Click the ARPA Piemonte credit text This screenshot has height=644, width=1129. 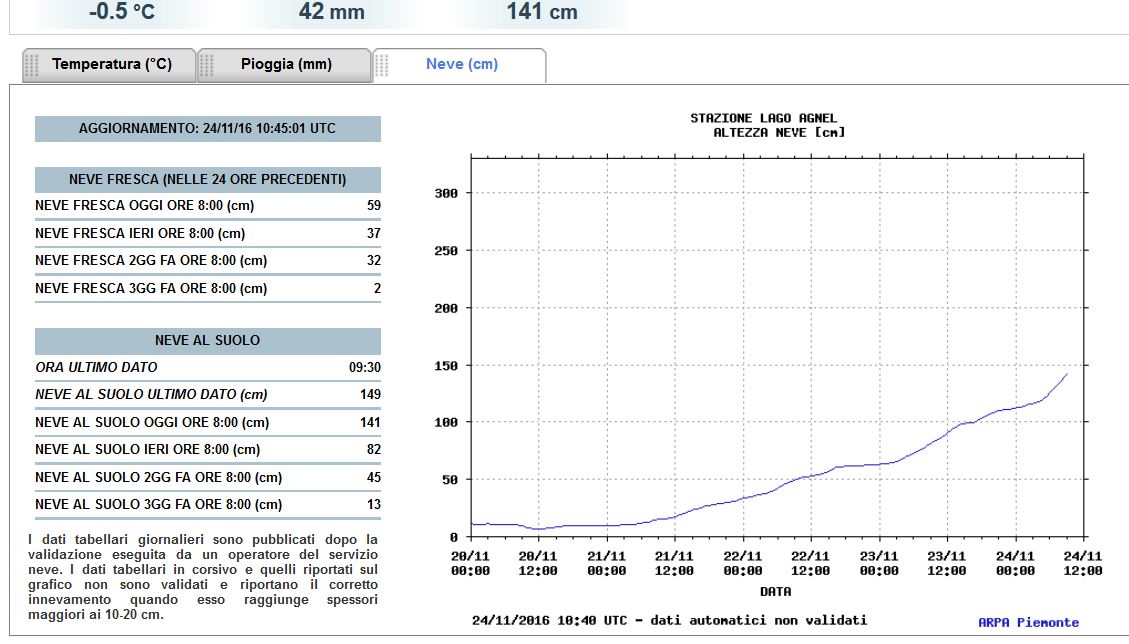[x=1028, y=622]
